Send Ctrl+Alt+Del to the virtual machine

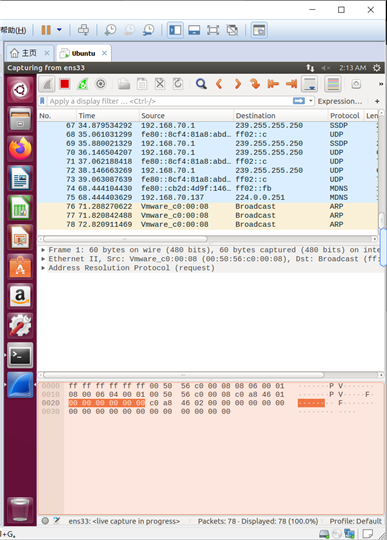tap(83, 30)
